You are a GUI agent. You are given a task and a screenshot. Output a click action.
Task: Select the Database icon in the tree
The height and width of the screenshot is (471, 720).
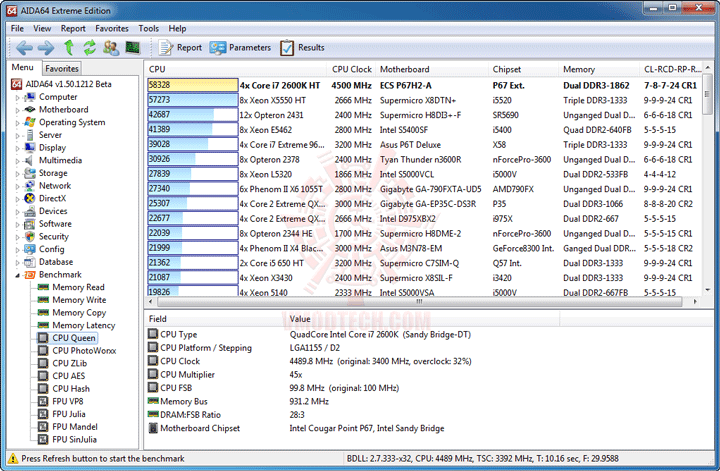point(30,262)
